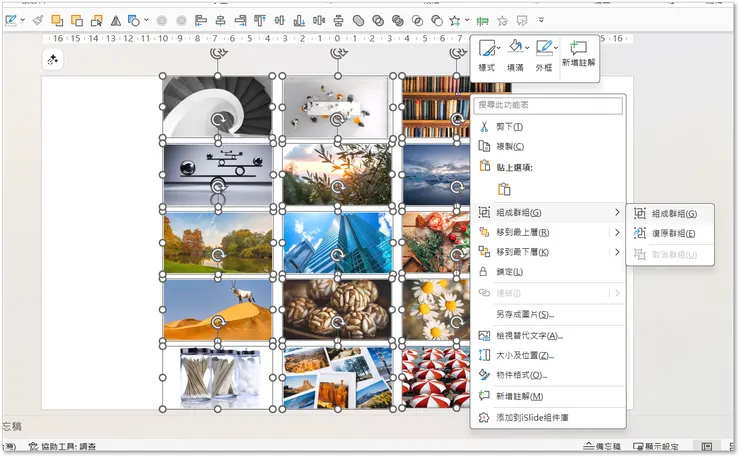Click the Format Painter brush icon

pos(38,20)
